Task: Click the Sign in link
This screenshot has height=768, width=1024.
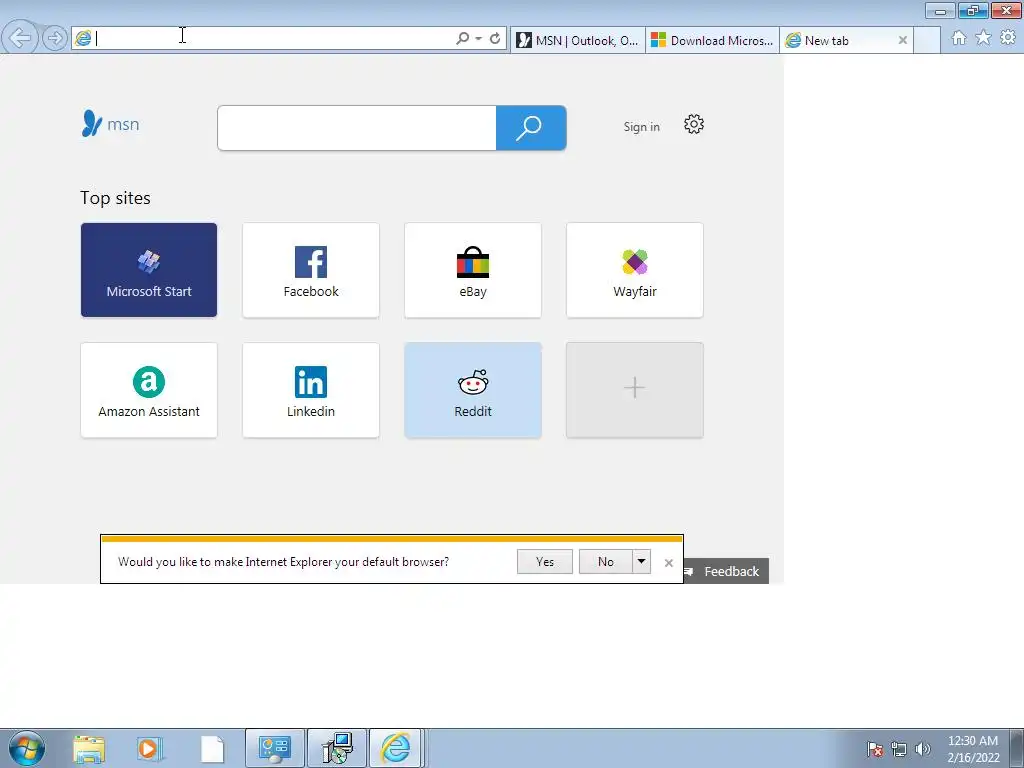Action: point(641,127)
